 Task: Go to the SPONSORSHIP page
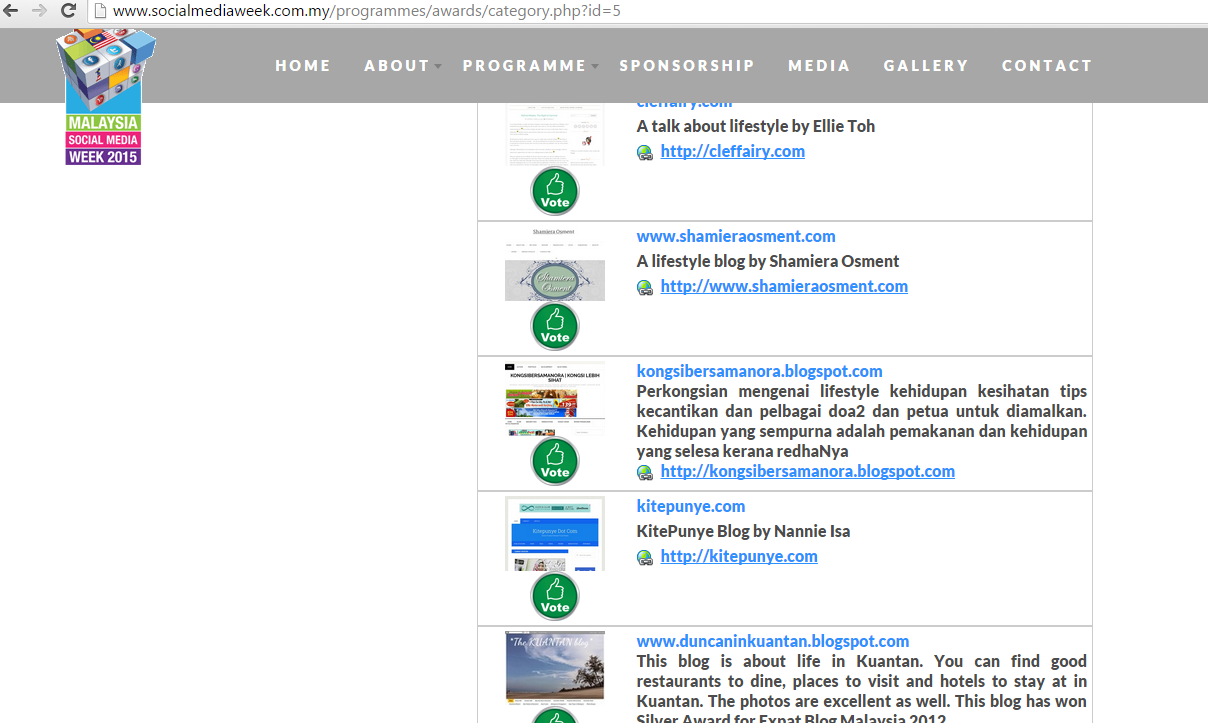coord(687,65)
